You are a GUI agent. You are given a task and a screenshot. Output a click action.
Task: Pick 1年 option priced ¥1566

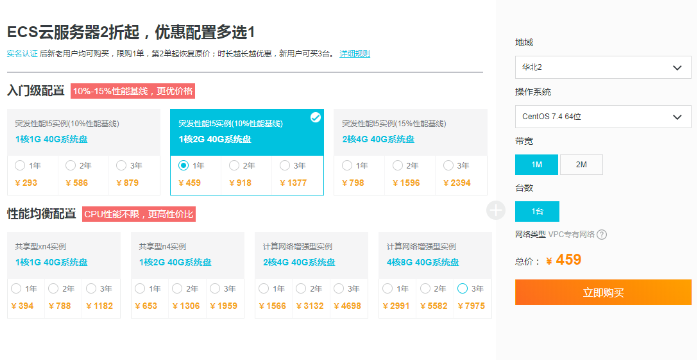(264, 289)
